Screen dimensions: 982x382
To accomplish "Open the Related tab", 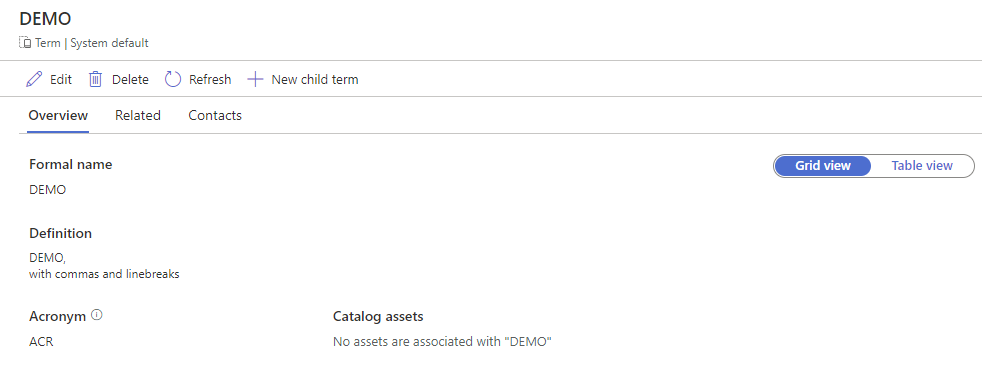I will click(x=138, y=115).
